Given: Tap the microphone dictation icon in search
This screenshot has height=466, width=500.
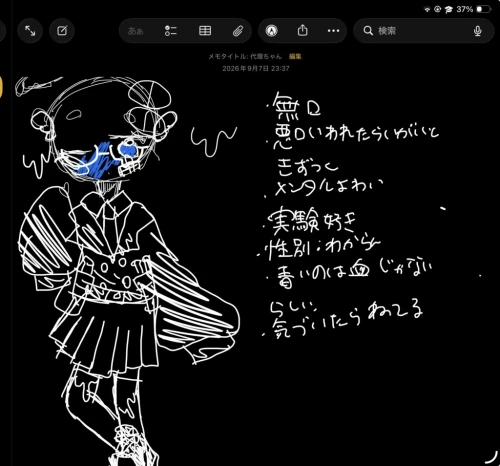Looking at the screenshot, I should [478, 31].
